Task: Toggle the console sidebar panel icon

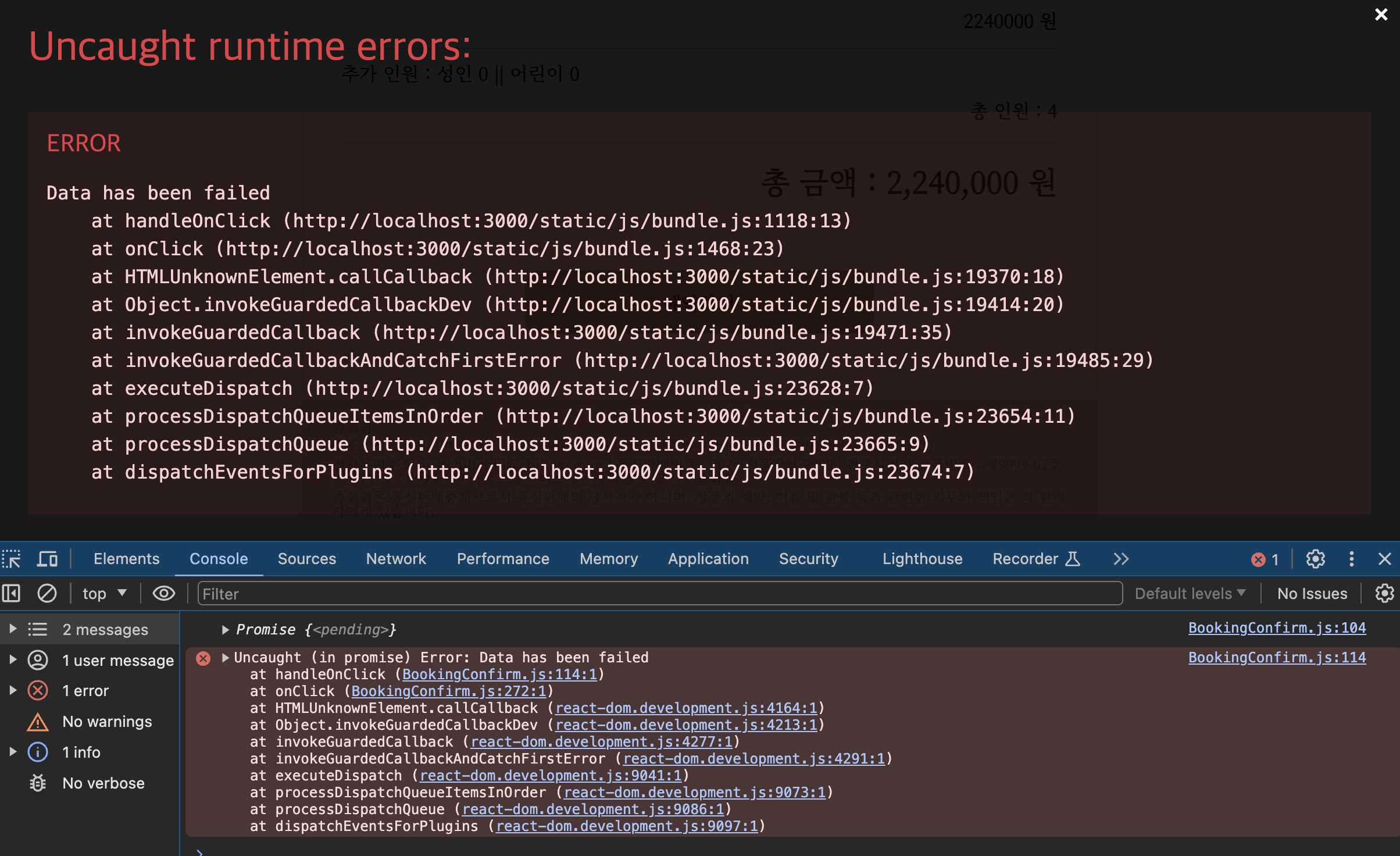Action: pos(12,593)
